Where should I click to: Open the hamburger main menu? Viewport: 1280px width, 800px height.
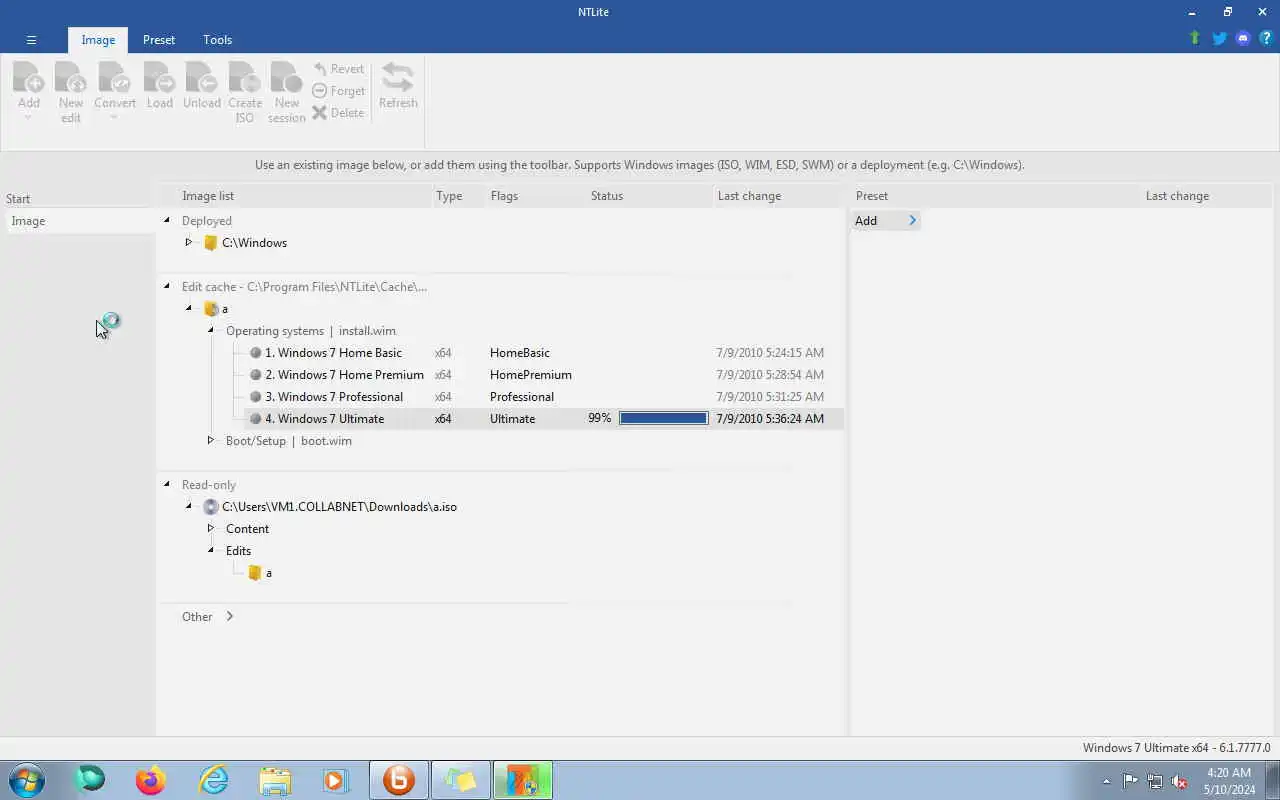(x=31, y=40)
